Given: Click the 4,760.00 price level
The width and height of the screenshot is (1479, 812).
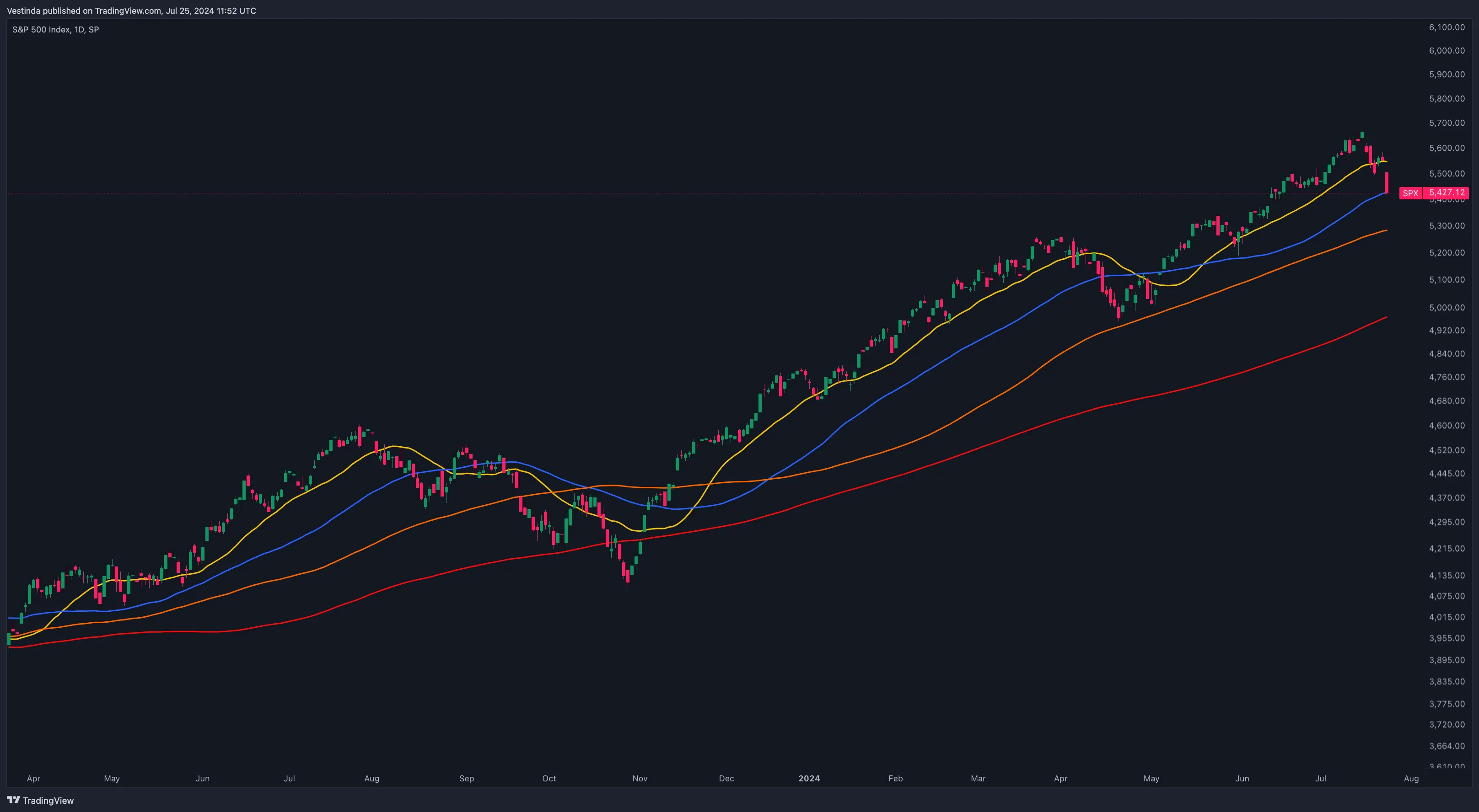Looking at the screenshot, I should [1447, 377].
